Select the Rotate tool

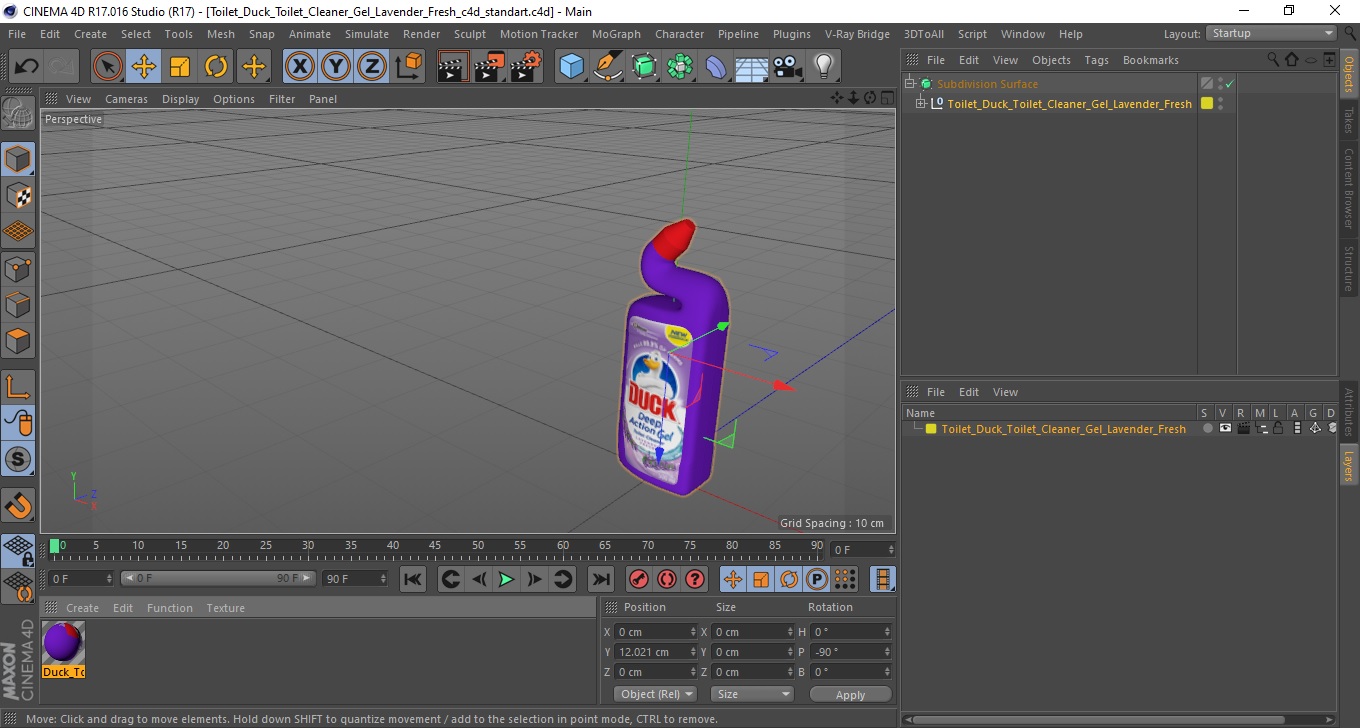tap(216, 67)
